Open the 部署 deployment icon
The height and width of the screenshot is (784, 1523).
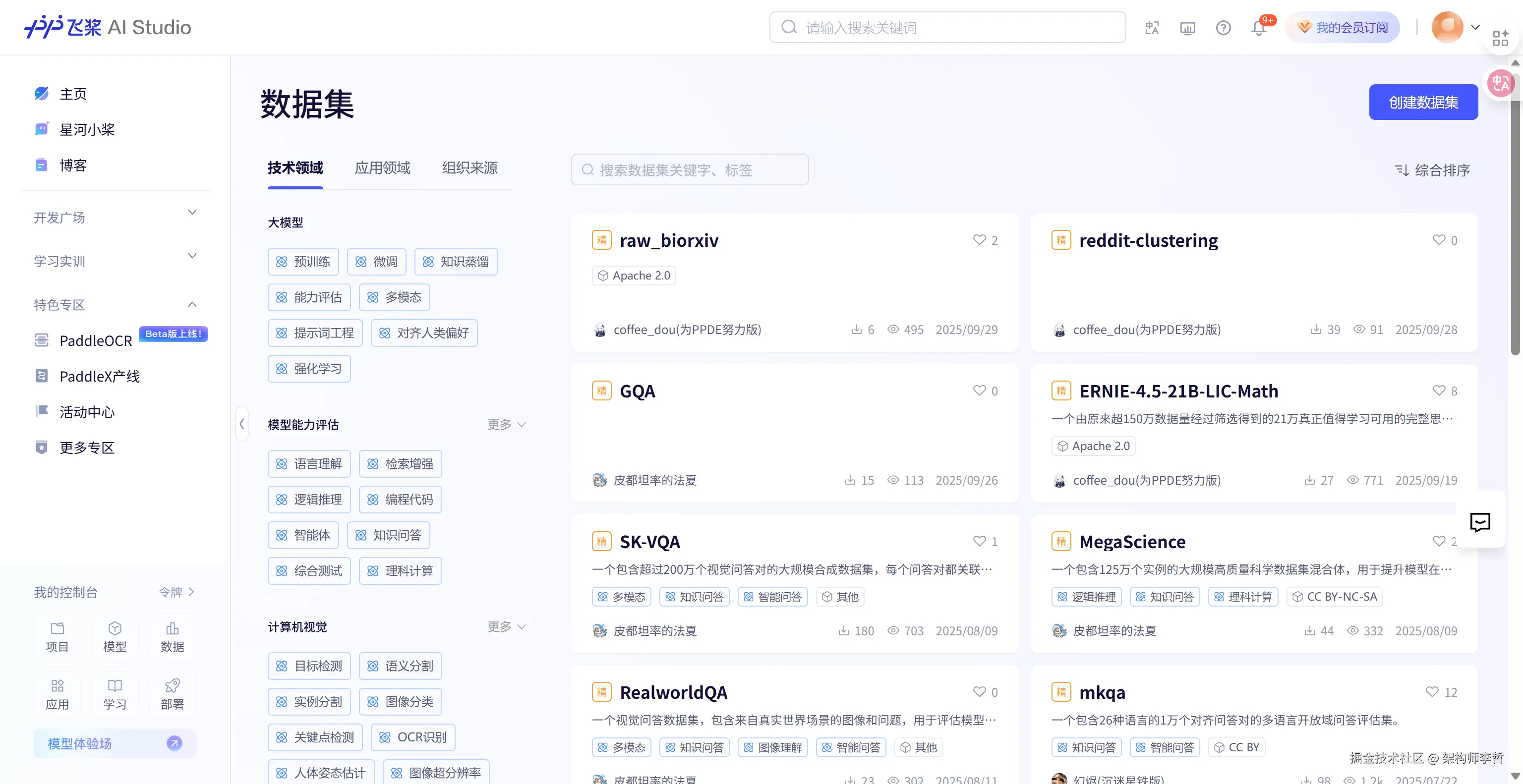[172, 694]
